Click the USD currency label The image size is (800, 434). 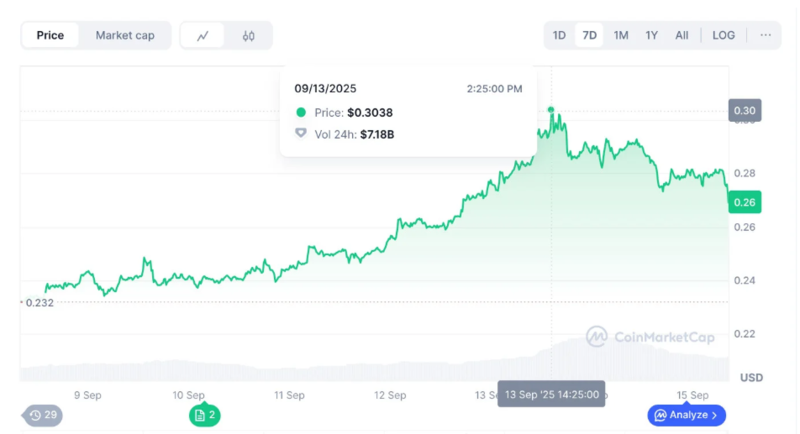(x=751, y=378)
